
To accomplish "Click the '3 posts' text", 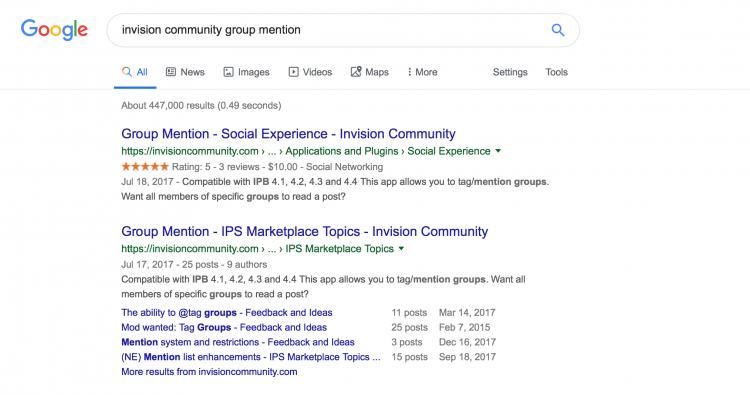I will click(x=407, y=342).
